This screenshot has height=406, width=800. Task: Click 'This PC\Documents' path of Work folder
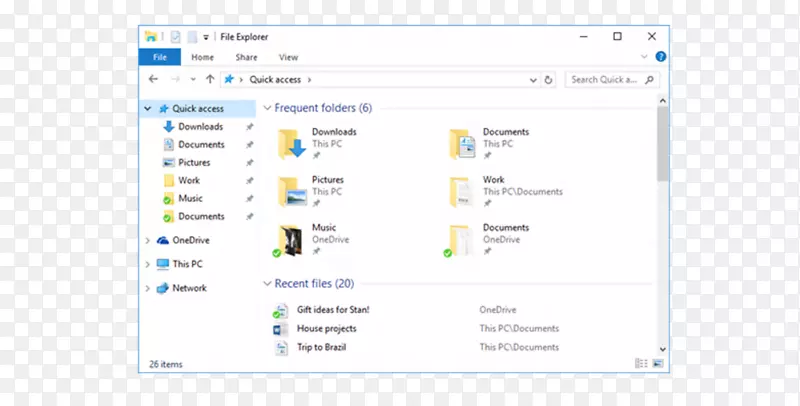pyautogui.click(x=523, y=192)
